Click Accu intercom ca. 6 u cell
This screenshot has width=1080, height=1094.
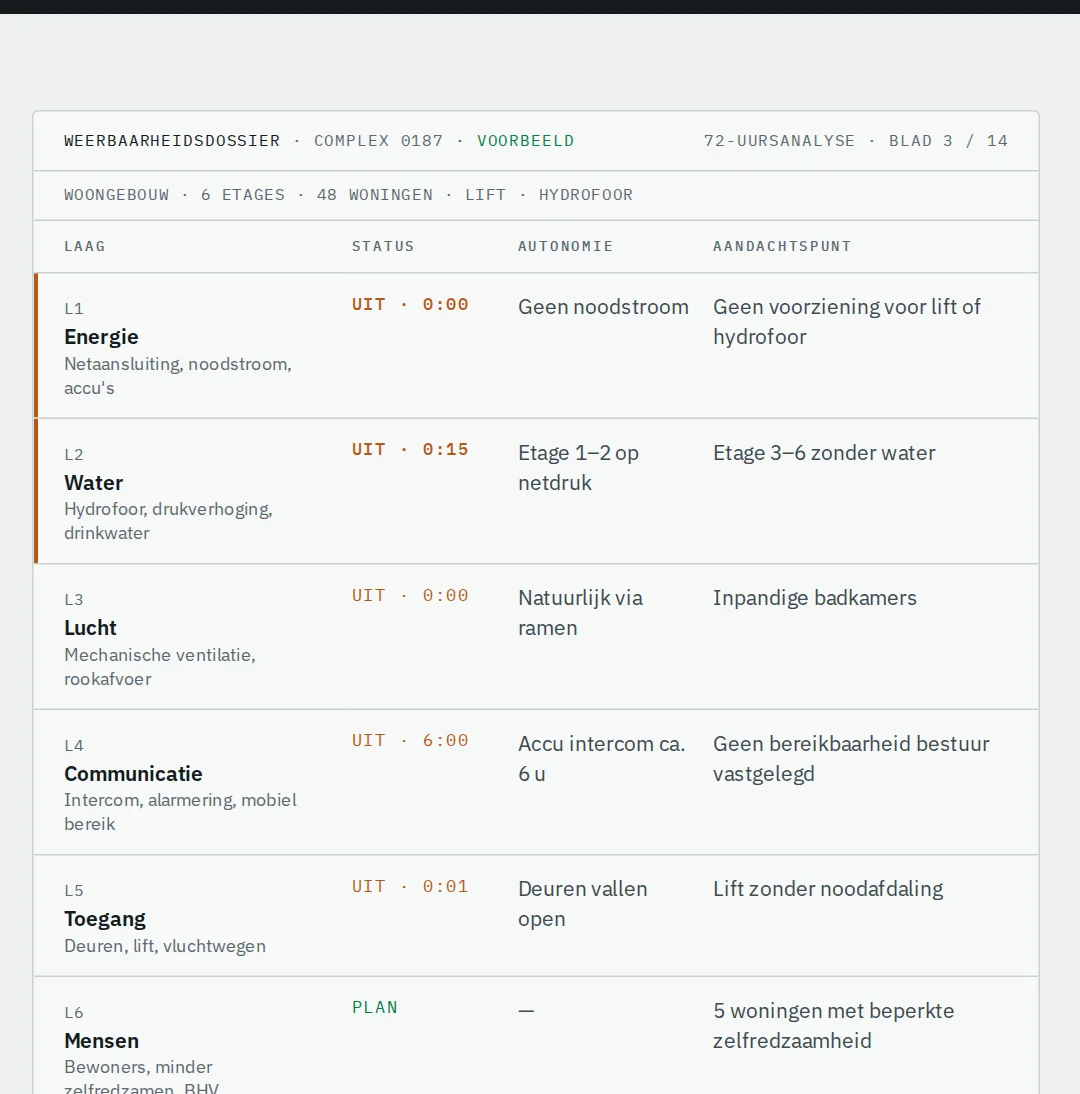pos(601,758)
